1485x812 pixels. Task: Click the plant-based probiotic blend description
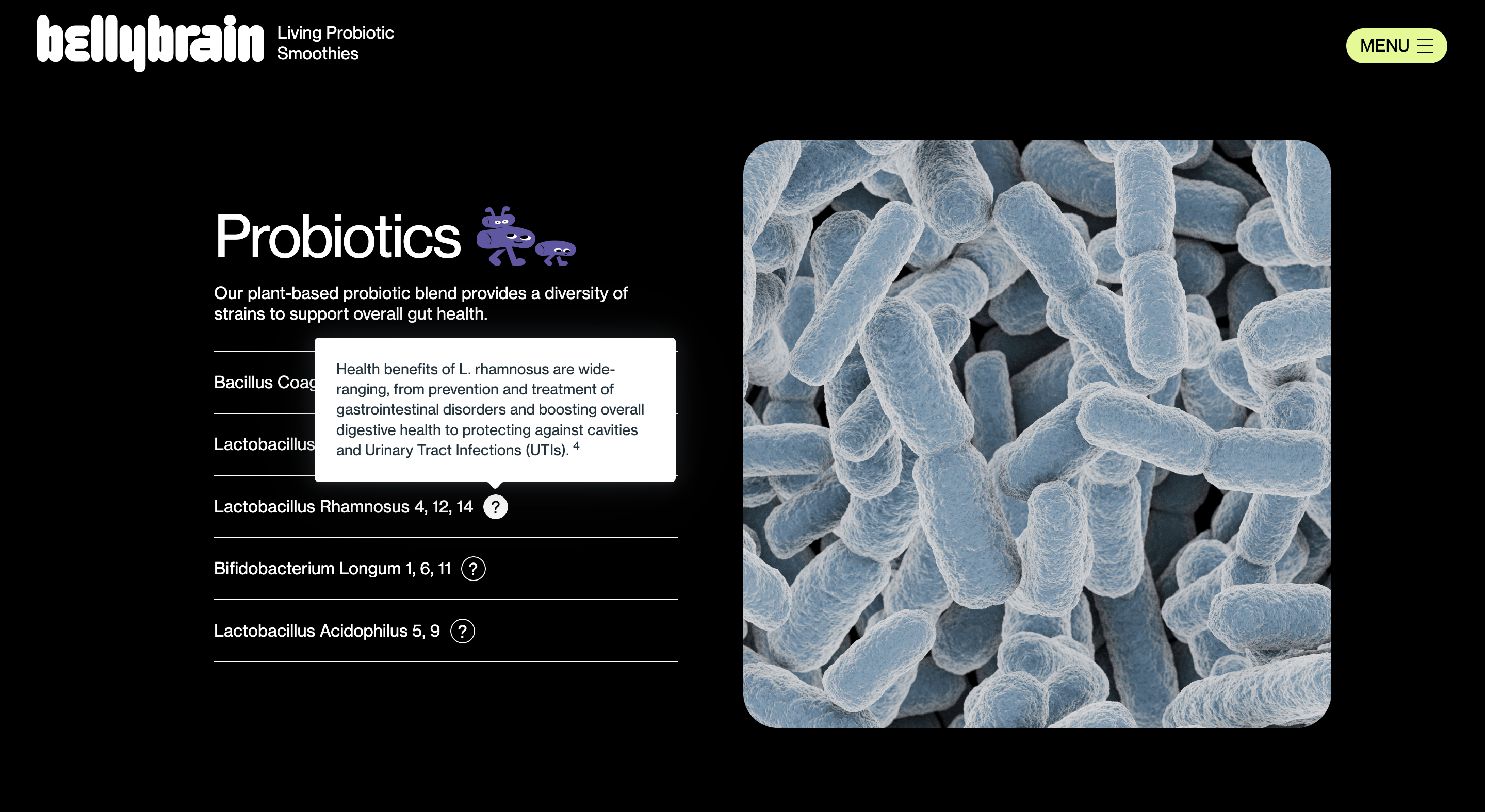[420, 303]
